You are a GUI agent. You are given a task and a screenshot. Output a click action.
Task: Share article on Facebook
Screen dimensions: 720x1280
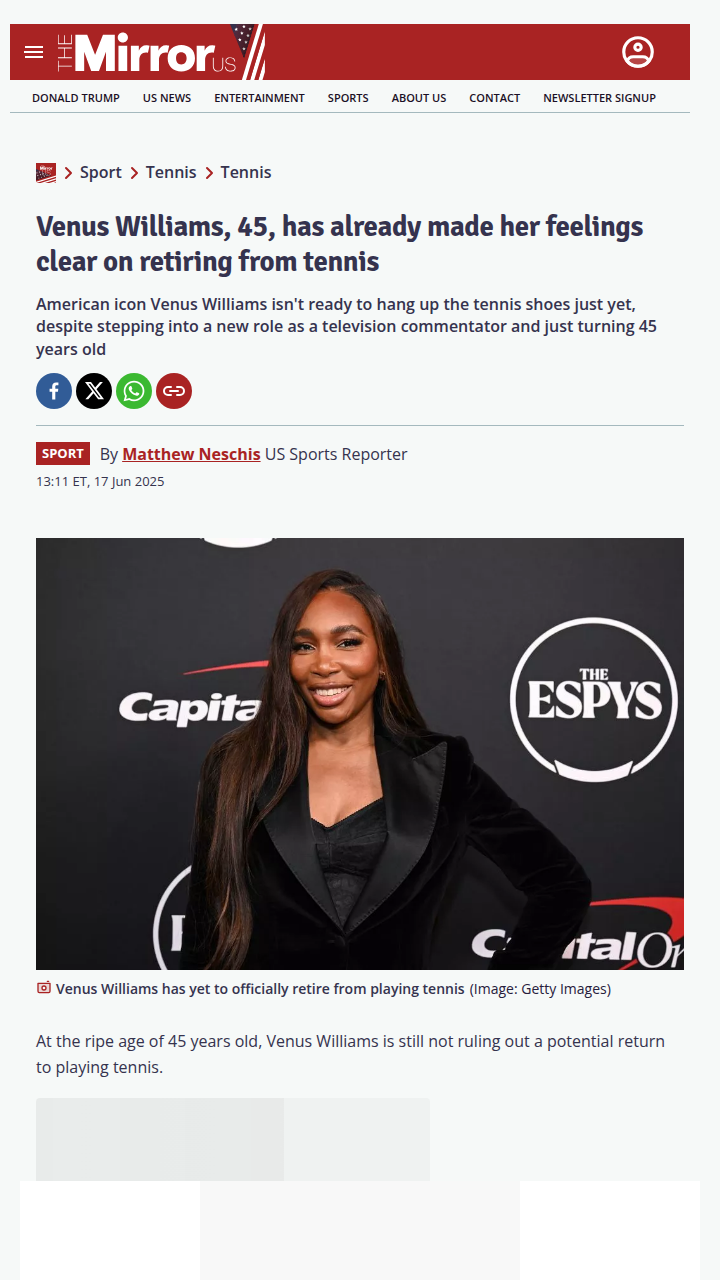pos(54,391)
